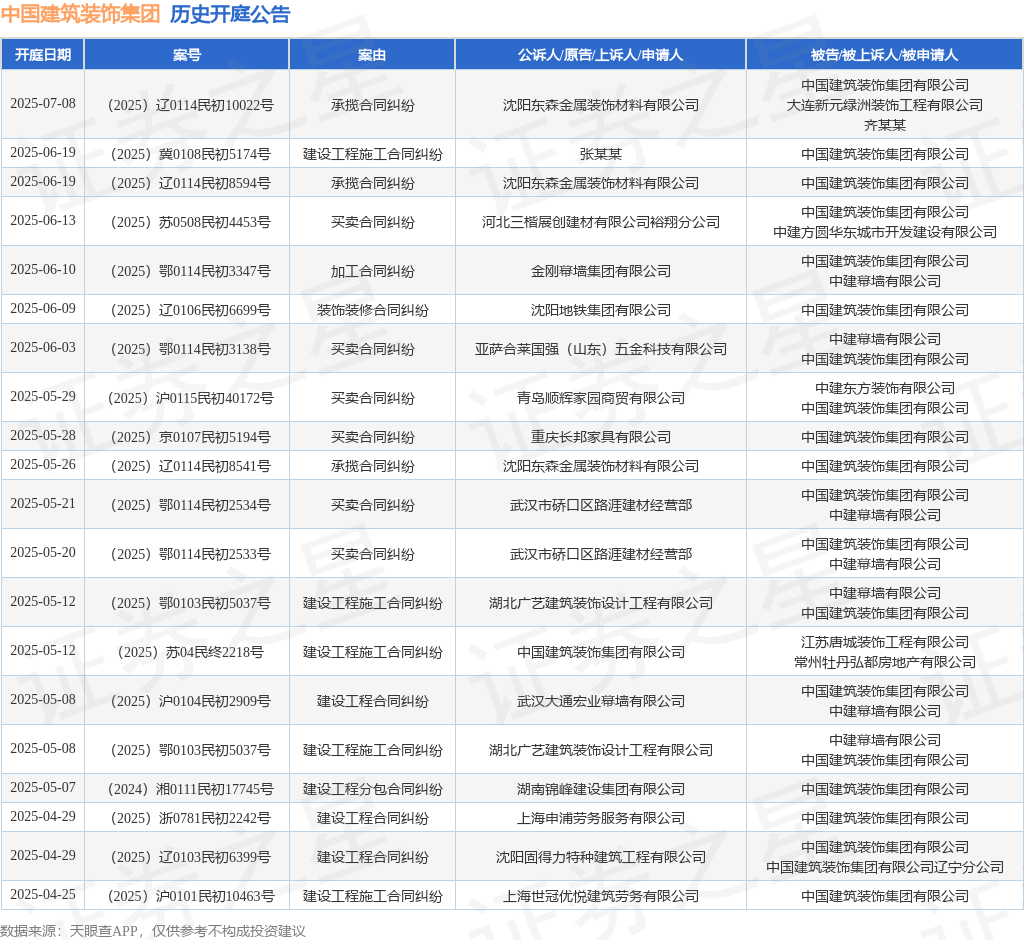Viewport: 1024px width, 940px height.
Task: Click the 被告/被上诉人/被申请人 column header
Action: point(885,55)
